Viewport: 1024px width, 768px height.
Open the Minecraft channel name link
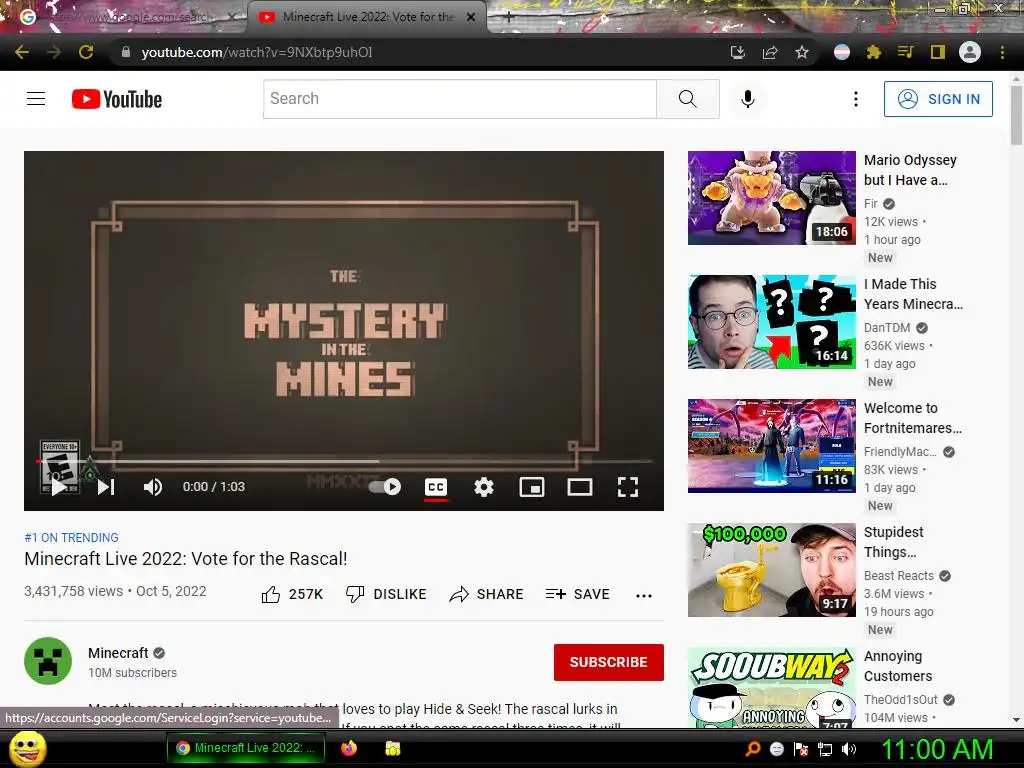(118, 653)
